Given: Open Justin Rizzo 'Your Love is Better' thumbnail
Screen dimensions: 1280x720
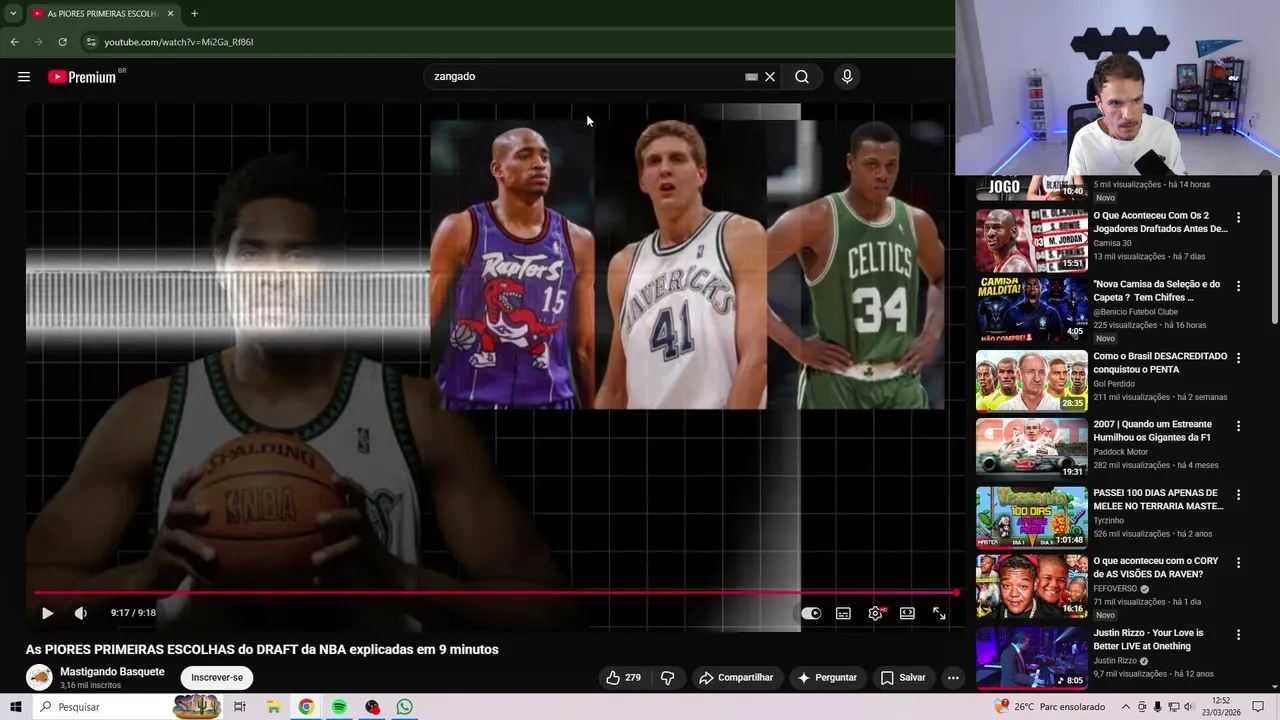Looking at the screenshot, I should point(1031,657).
